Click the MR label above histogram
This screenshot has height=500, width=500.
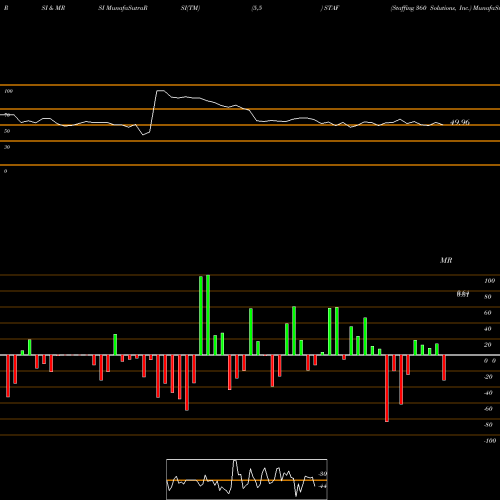coord(446,260)
